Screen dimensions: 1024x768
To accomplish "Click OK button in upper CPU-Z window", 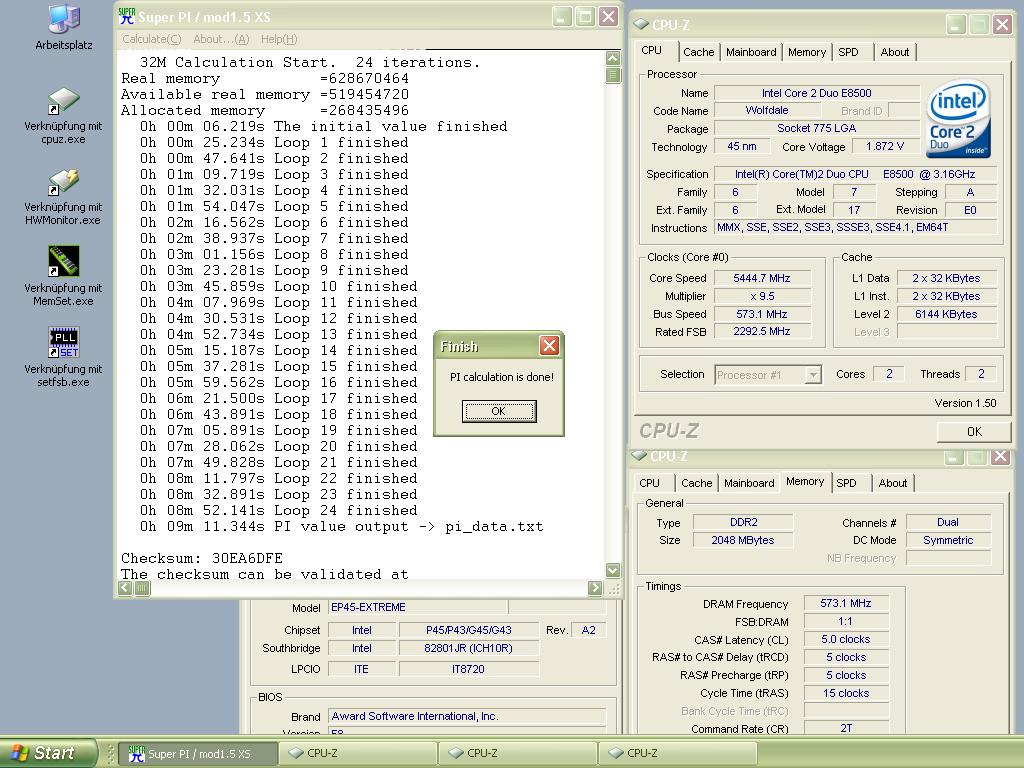I will [974, 432].
